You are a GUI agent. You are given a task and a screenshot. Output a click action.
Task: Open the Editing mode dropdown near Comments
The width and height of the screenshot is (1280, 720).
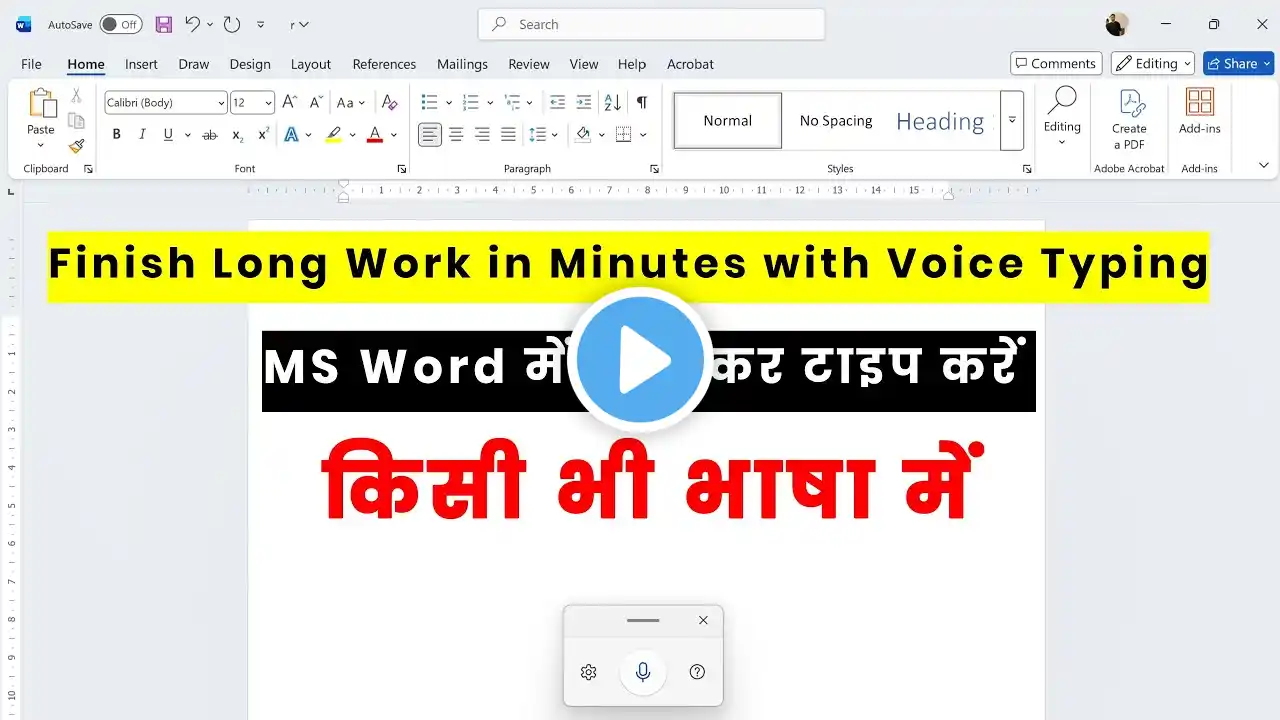pyautogui.click(x=1153, y=63)
